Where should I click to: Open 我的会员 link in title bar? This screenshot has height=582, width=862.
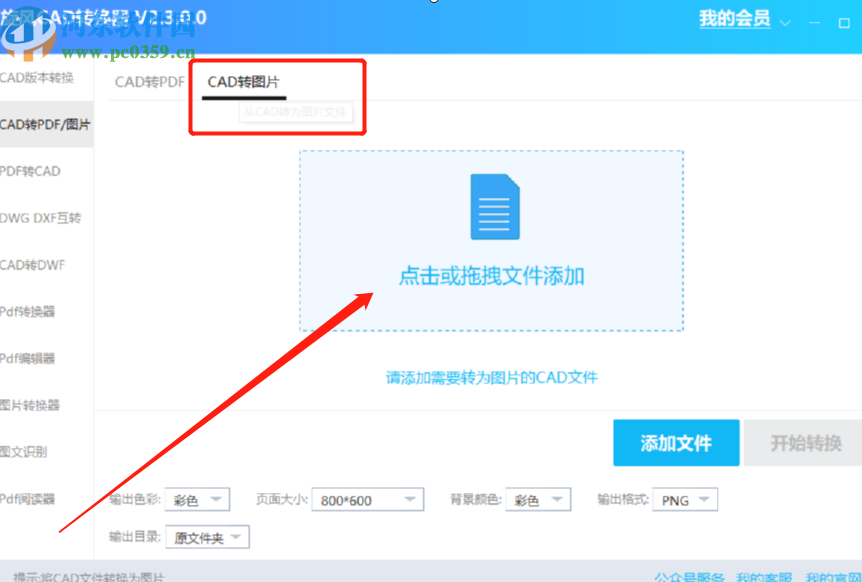click(x=734, y=19)
